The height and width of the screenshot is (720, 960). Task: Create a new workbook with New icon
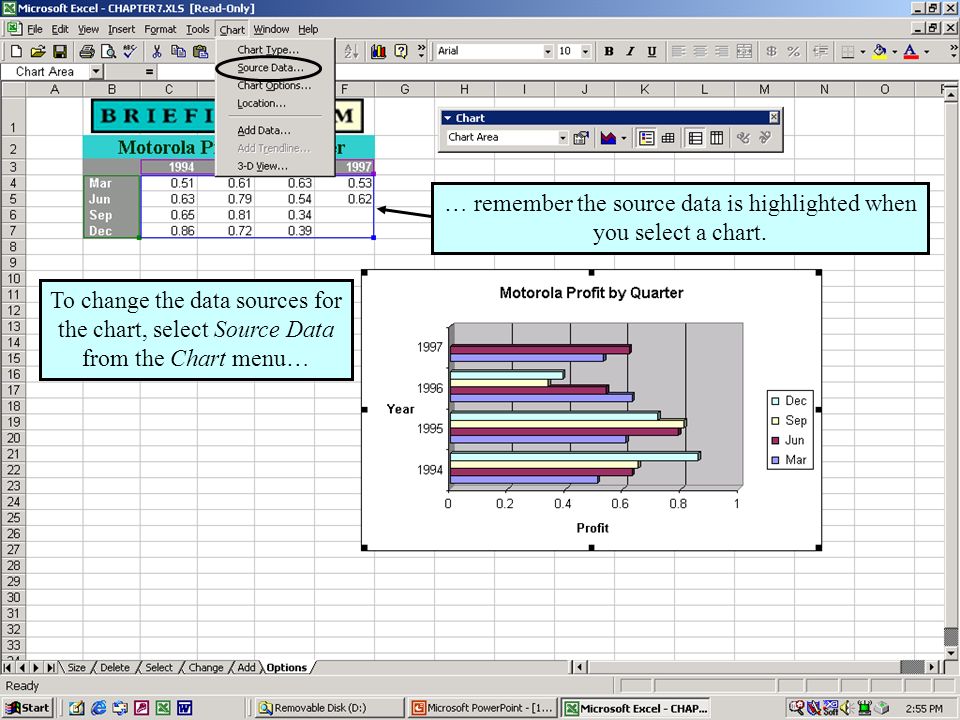pos(17,51)
